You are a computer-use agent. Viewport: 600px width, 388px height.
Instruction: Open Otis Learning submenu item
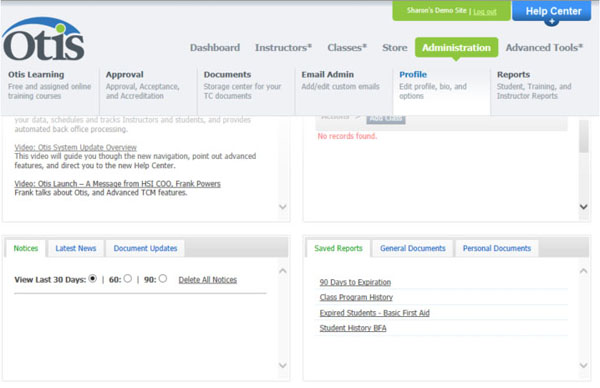coord(49,85)
